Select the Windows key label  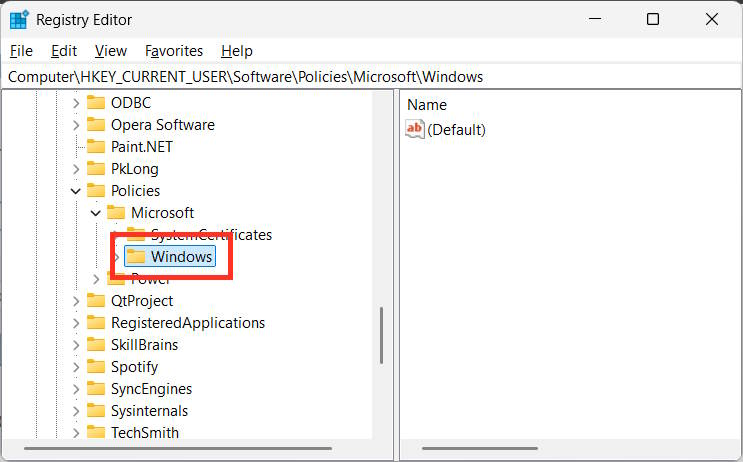click(x=181, y=257)
